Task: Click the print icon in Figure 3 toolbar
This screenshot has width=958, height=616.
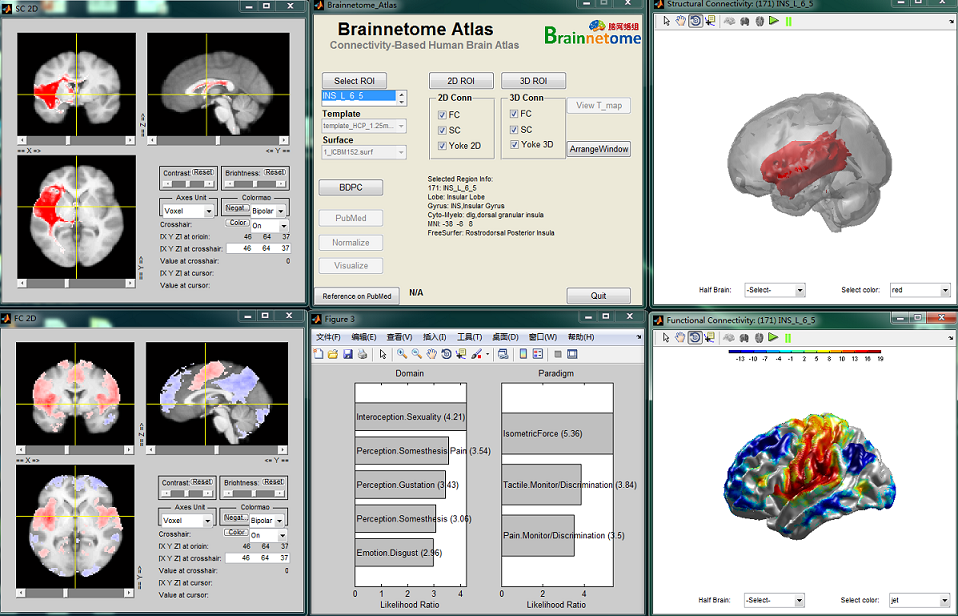Action: click(360, 354)
